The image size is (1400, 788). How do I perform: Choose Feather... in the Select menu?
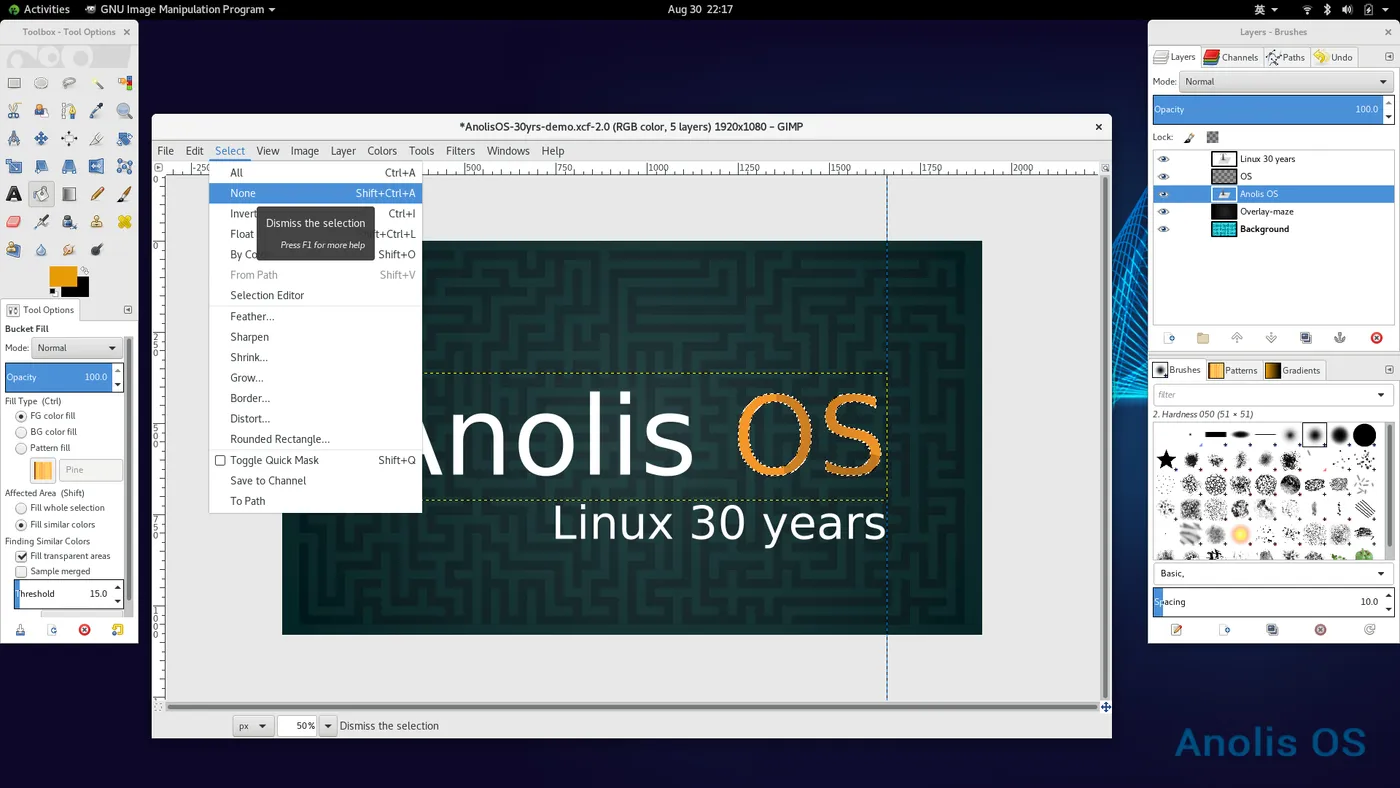tap(315, 316)
